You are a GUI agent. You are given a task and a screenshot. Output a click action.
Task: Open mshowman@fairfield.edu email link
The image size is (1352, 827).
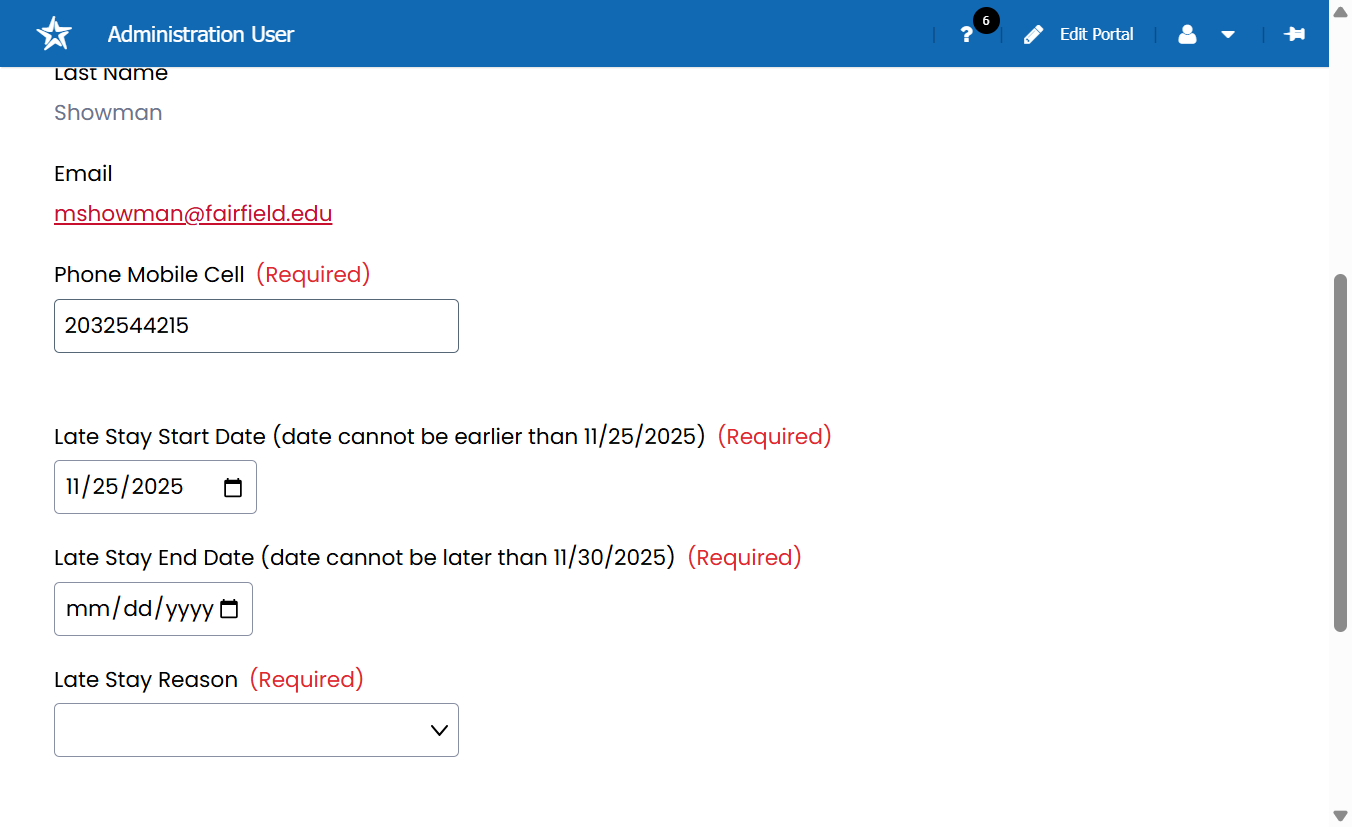point(193,213)
